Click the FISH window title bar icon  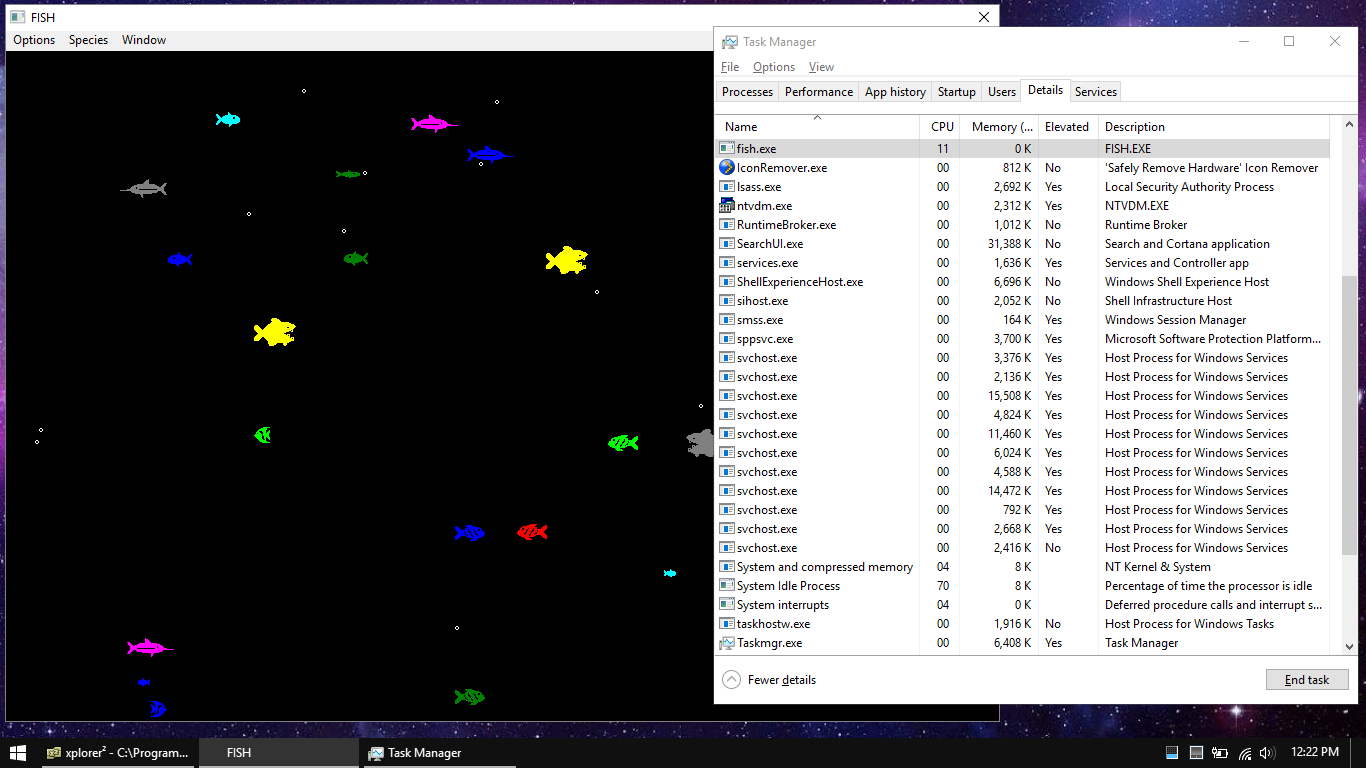pyautogui.click(x=17, y=17)
